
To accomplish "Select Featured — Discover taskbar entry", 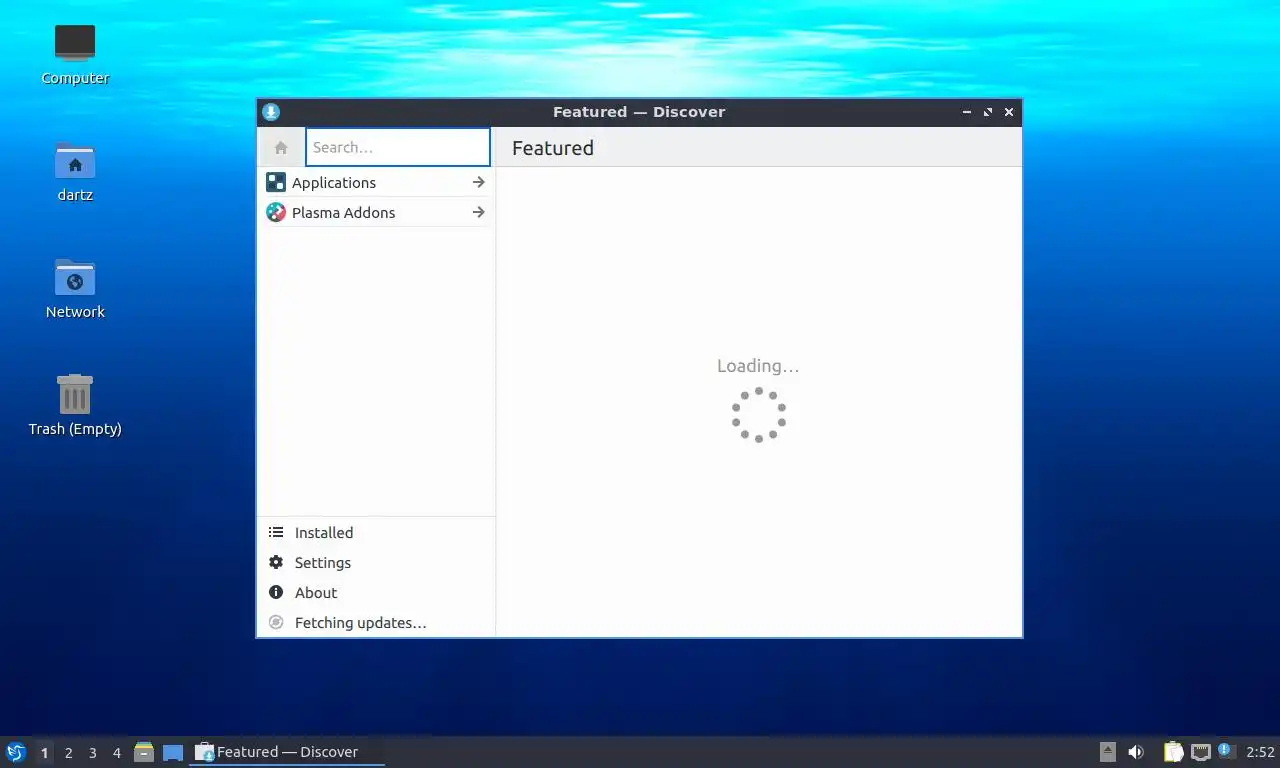I will tap(287, 752).
